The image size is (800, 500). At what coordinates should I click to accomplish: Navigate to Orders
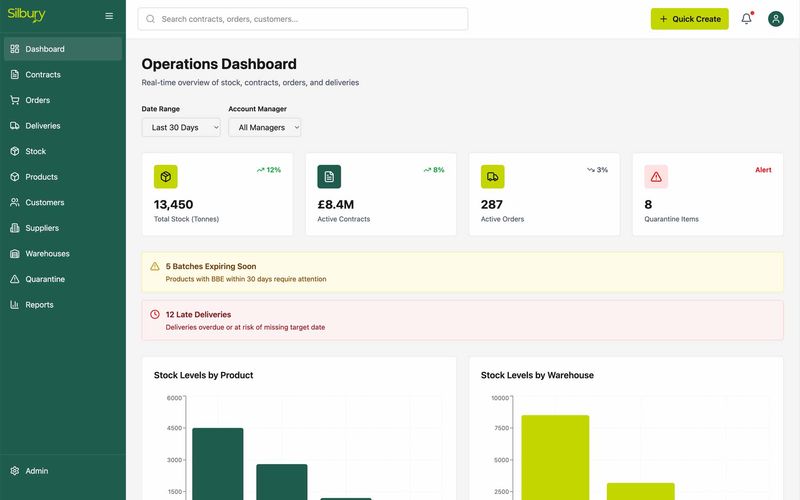pos(63,100)
